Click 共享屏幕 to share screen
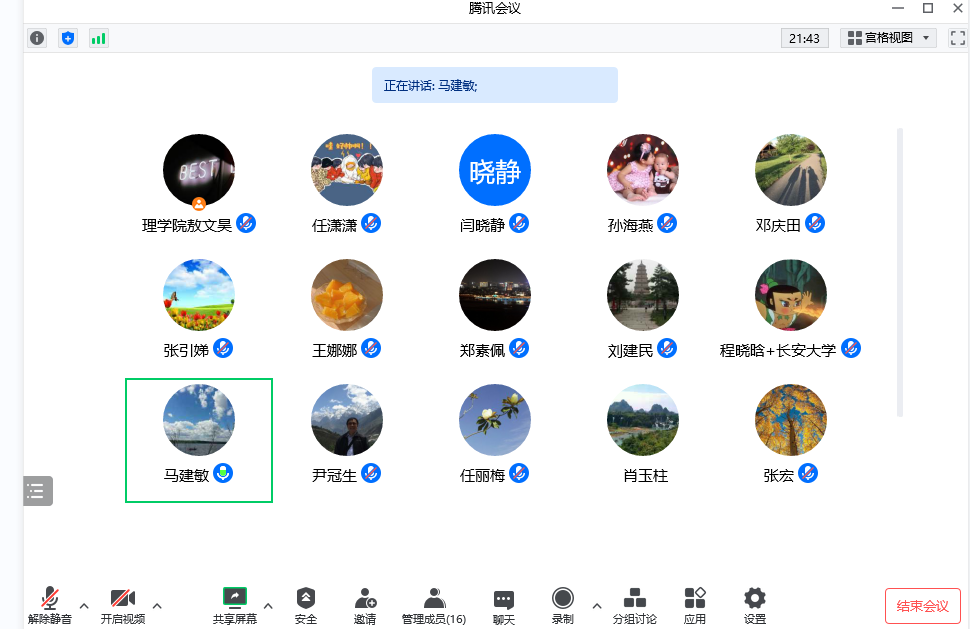The height and width of the screenshot is (629, 970). pyautogui.click(x=235, y=605)
